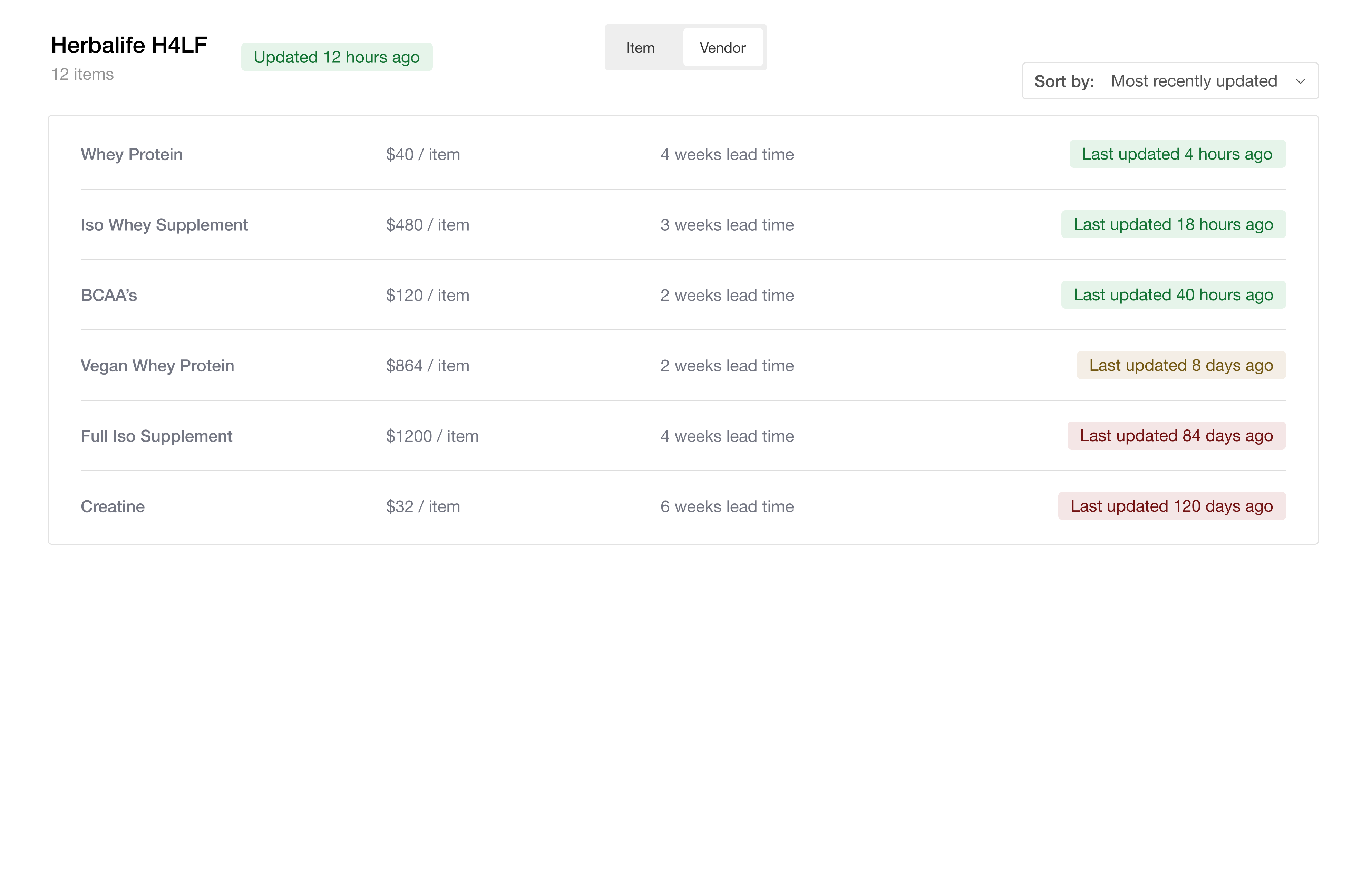Screen dimensions: 1372x870
Task: Click the 6 weeks lead time label
Action: tap(727, 506)
